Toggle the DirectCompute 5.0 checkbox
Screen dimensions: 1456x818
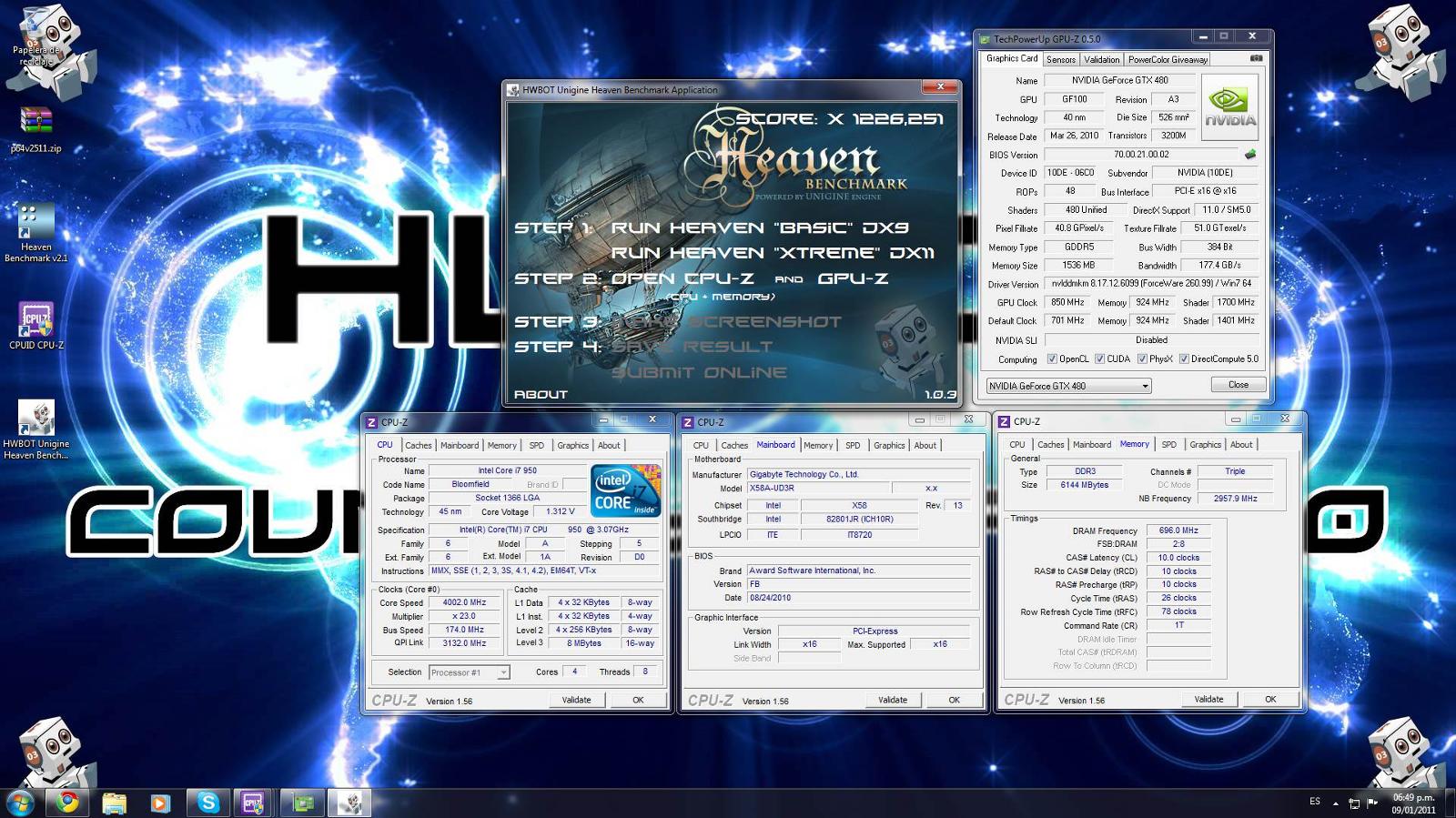point(1184,359)
